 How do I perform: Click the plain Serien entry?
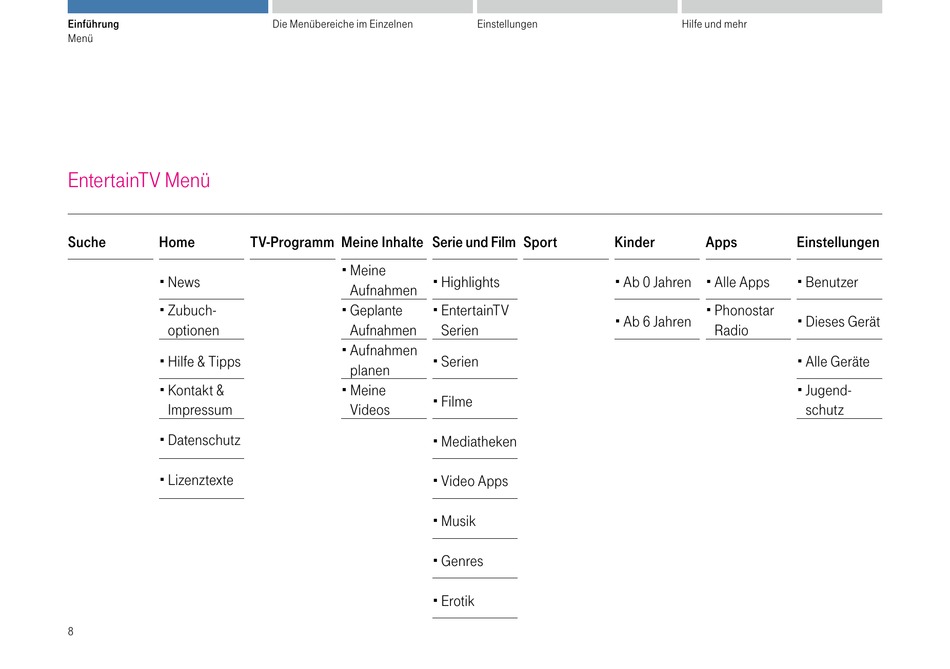click(459, 362)
